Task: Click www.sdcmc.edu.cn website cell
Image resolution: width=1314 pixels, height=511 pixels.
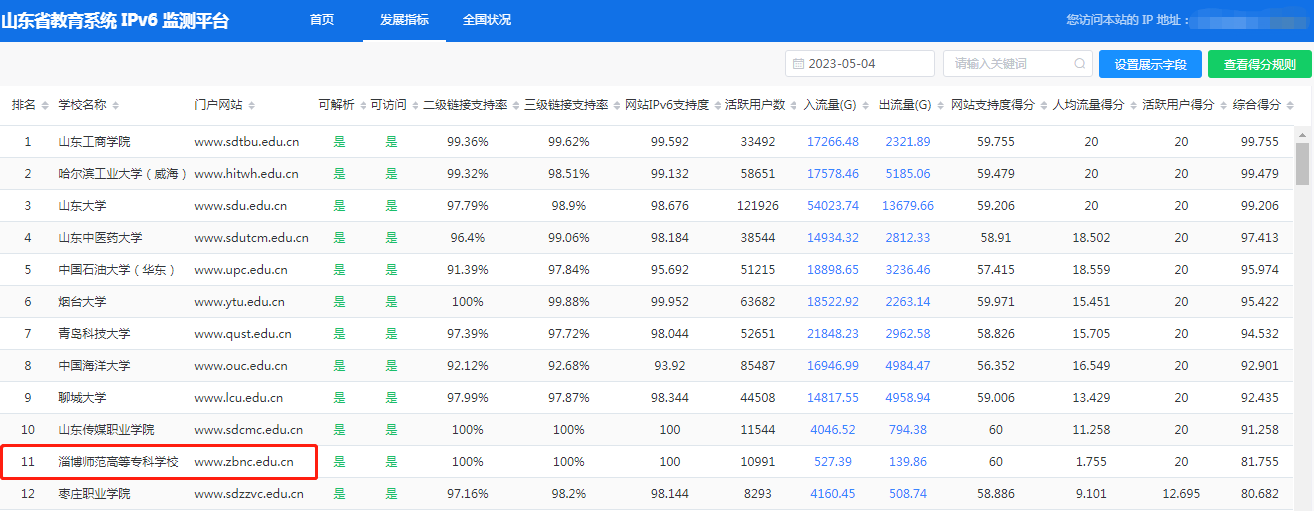Action: (248, 430)
